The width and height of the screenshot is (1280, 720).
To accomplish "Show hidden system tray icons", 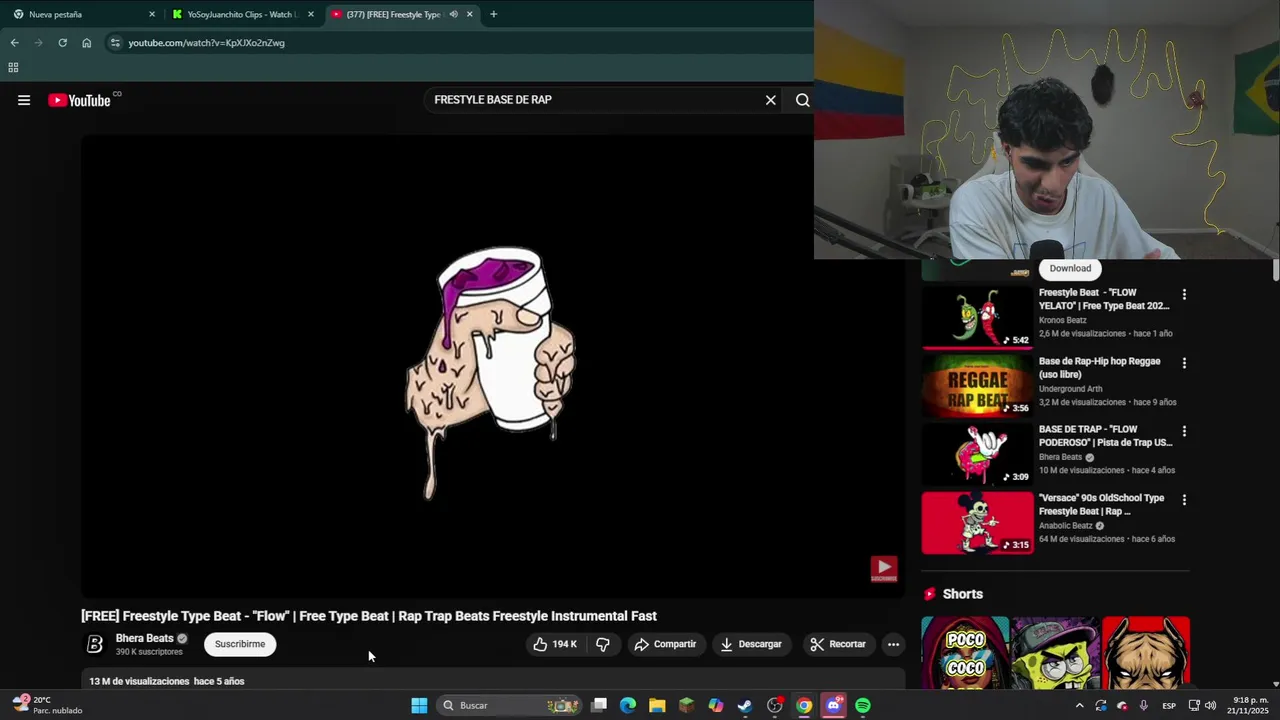I will point(1079,705).
